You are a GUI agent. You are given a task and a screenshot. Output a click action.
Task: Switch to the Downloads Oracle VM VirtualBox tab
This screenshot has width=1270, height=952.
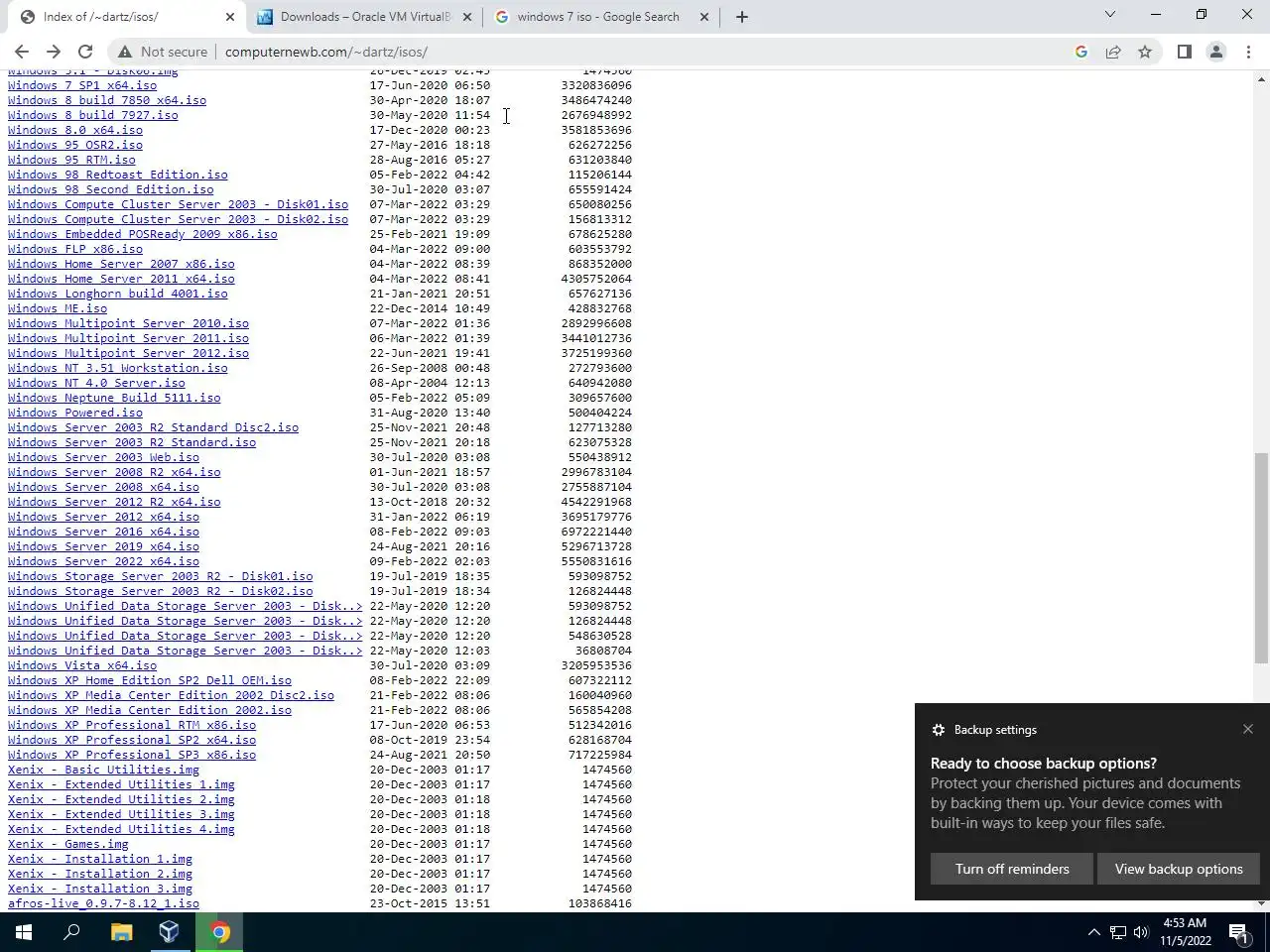[364, 17]
